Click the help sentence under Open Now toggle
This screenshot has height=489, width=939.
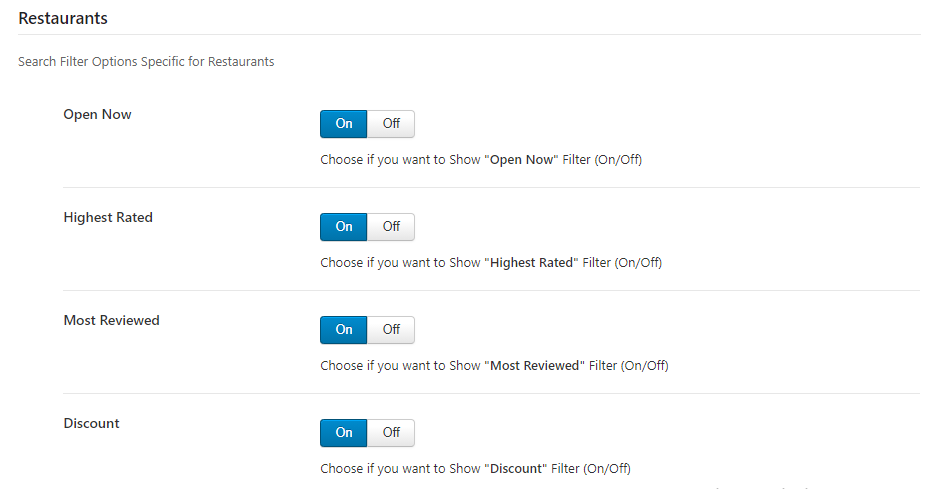(x=480, y=160)
